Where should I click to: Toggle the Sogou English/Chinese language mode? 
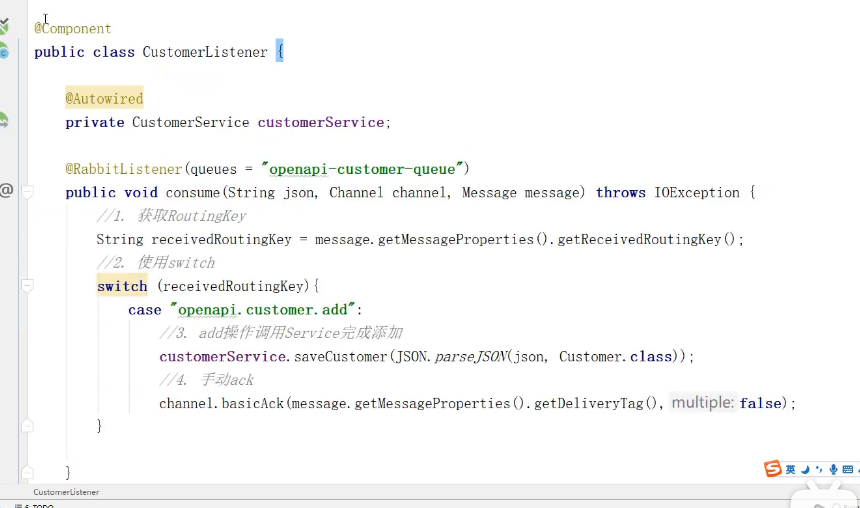click(790, 469)
